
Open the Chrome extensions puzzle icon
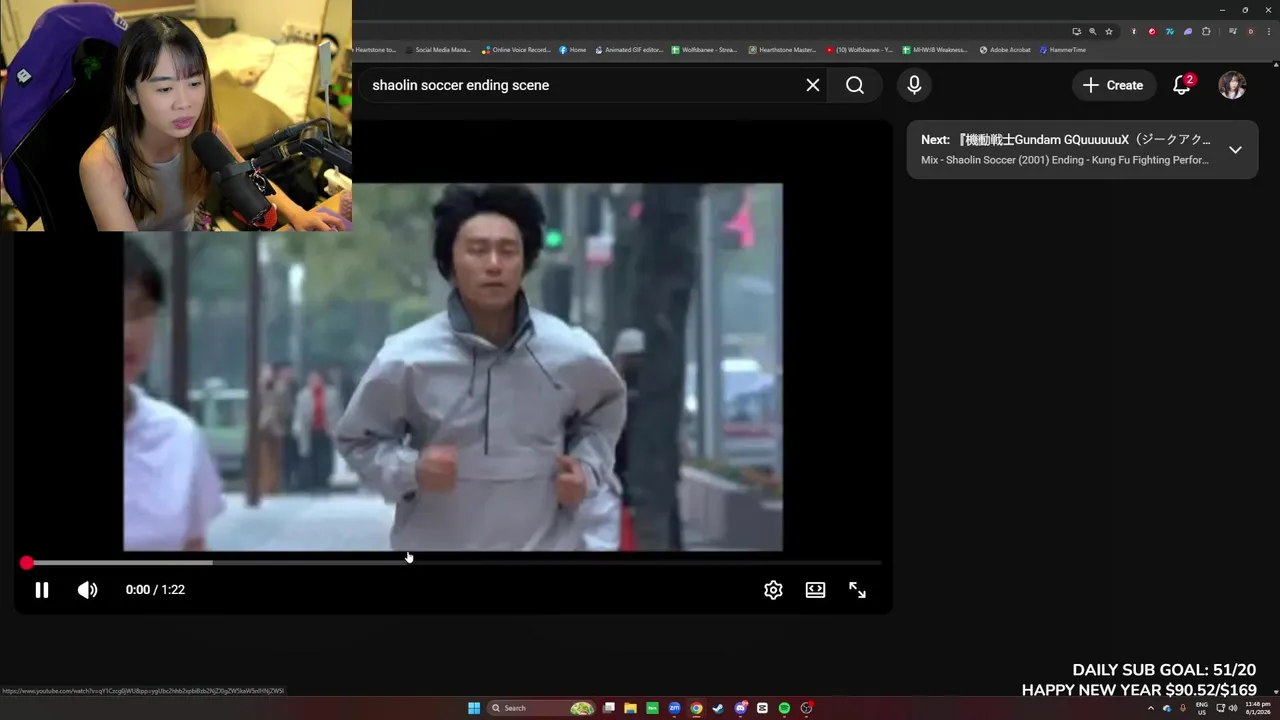pos(1206,31)
